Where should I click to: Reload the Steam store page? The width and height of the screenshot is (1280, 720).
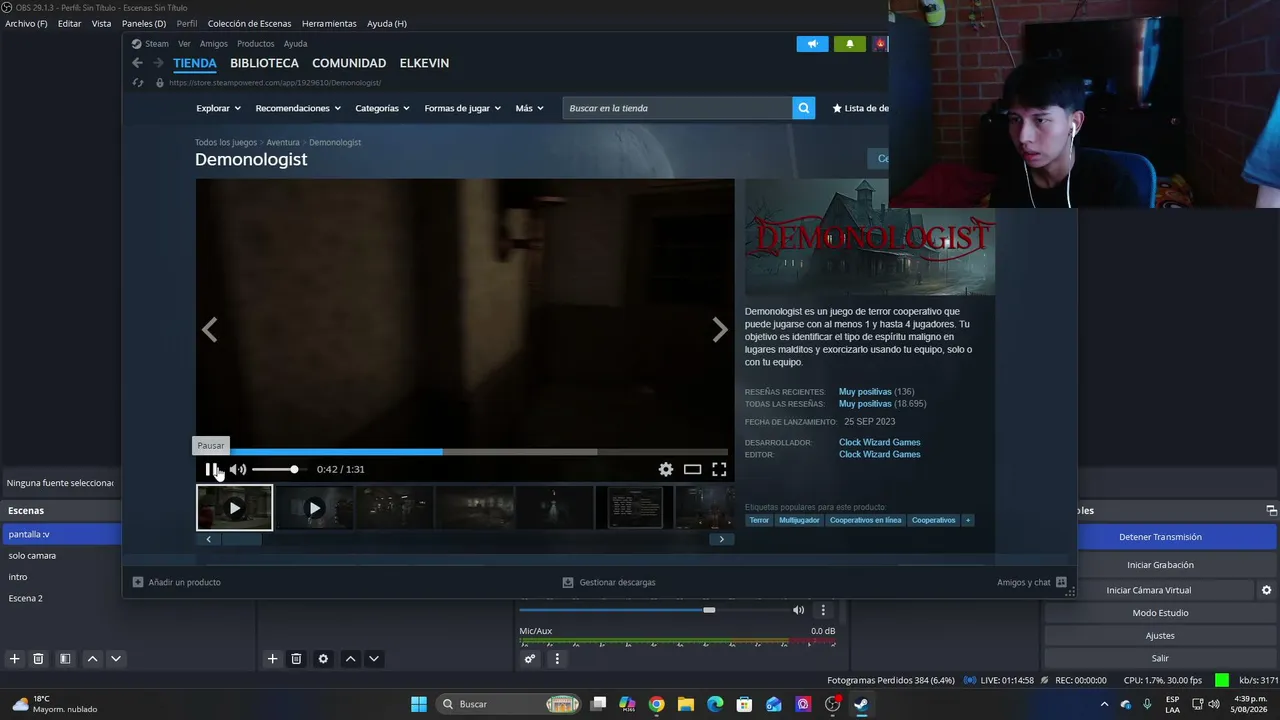click(x=138, y=83)
